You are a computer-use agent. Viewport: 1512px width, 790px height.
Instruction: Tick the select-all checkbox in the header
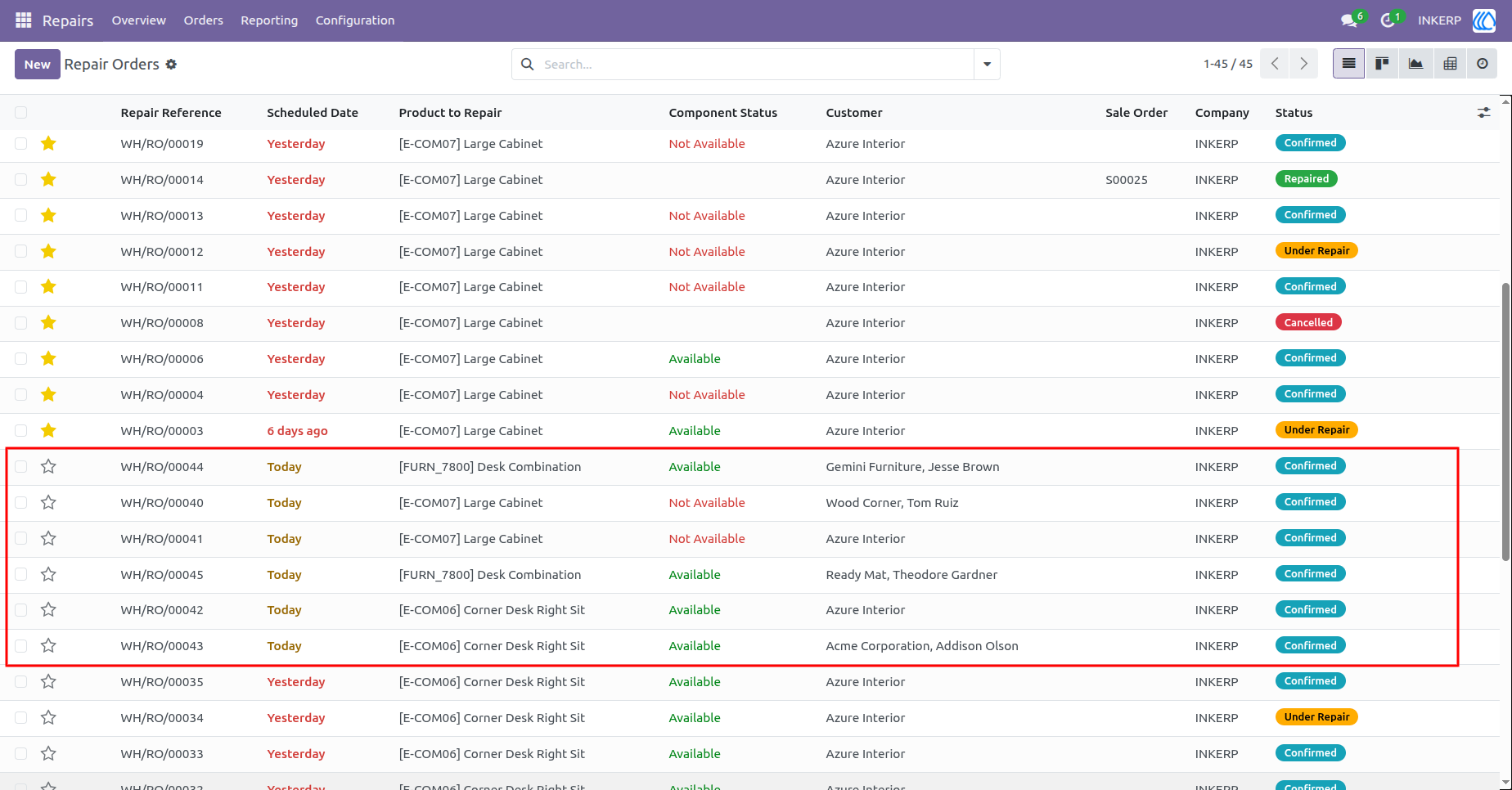pyautogui.click(x=21, y=113)
